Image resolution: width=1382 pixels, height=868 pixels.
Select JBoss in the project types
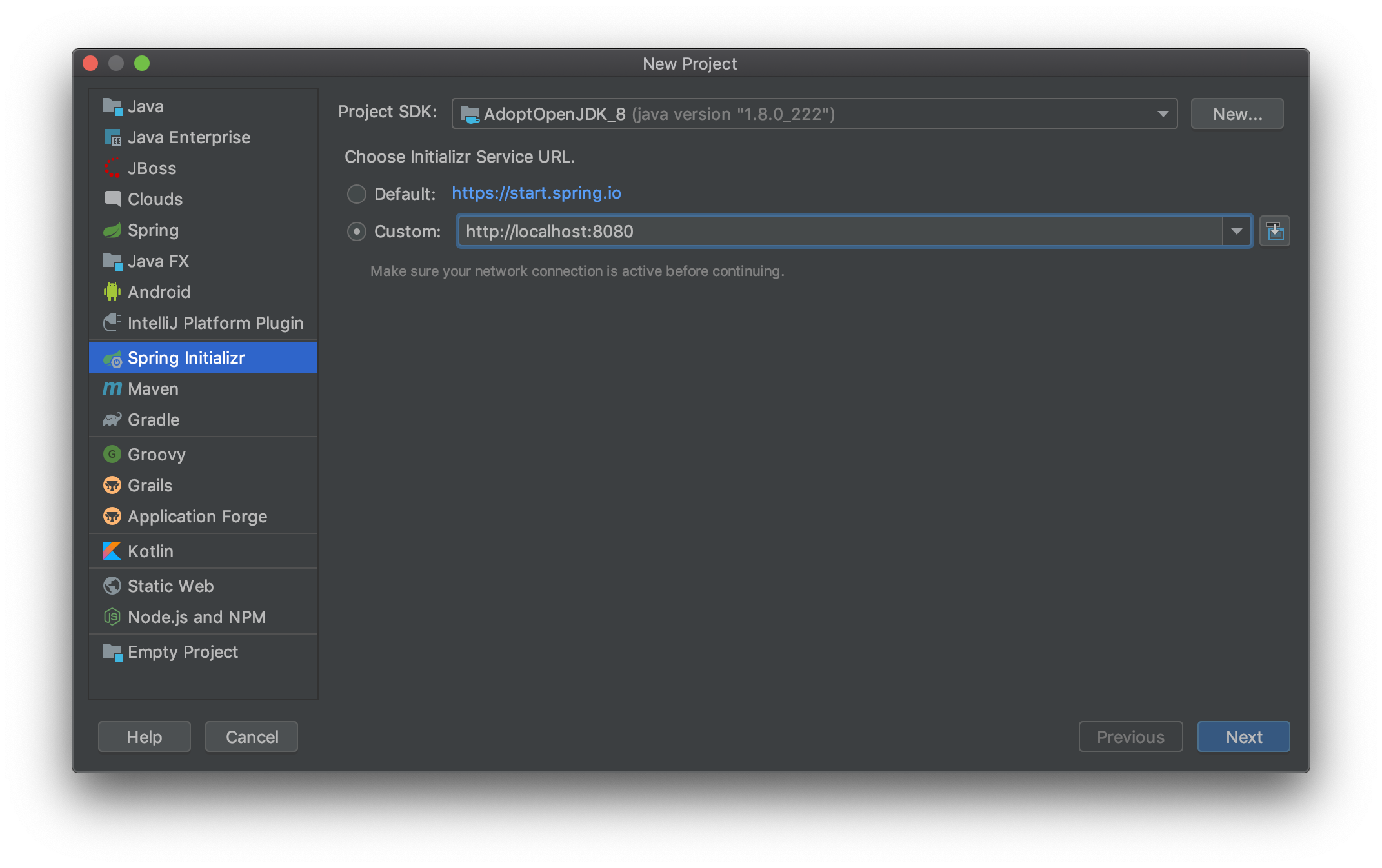[203, 168]
